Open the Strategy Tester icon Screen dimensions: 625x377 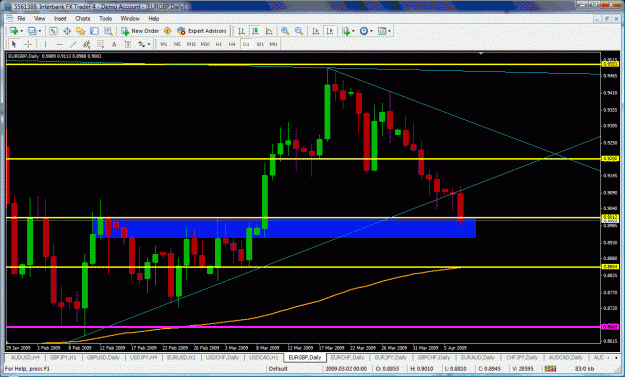108,31
